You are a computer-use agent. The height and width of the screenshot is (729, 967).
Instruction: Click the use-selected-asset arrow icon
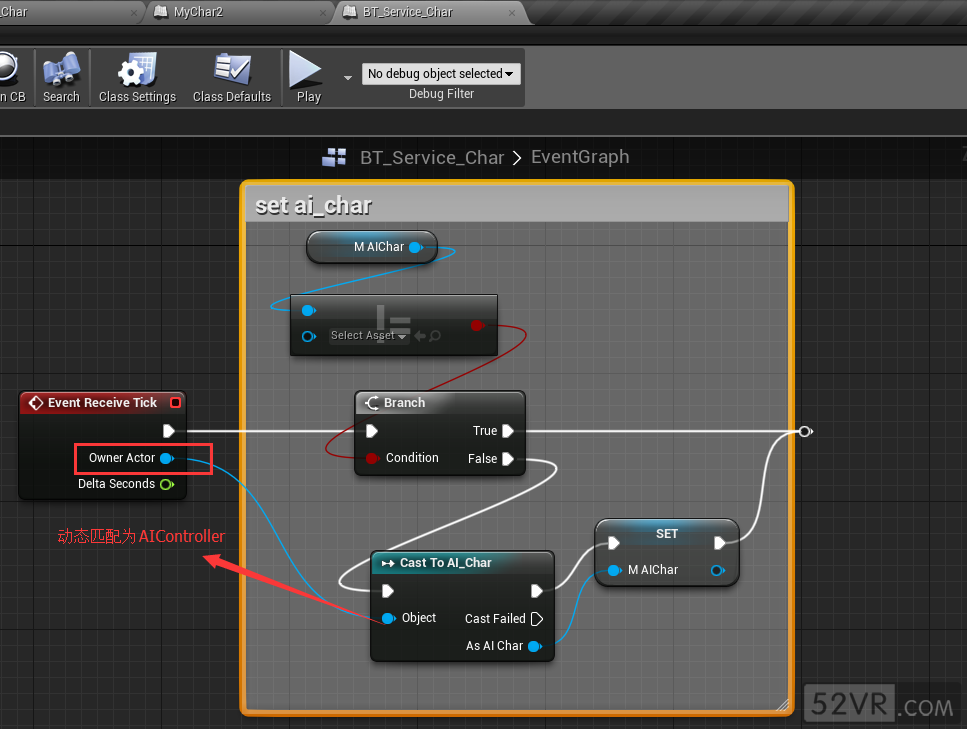point(419,336)
